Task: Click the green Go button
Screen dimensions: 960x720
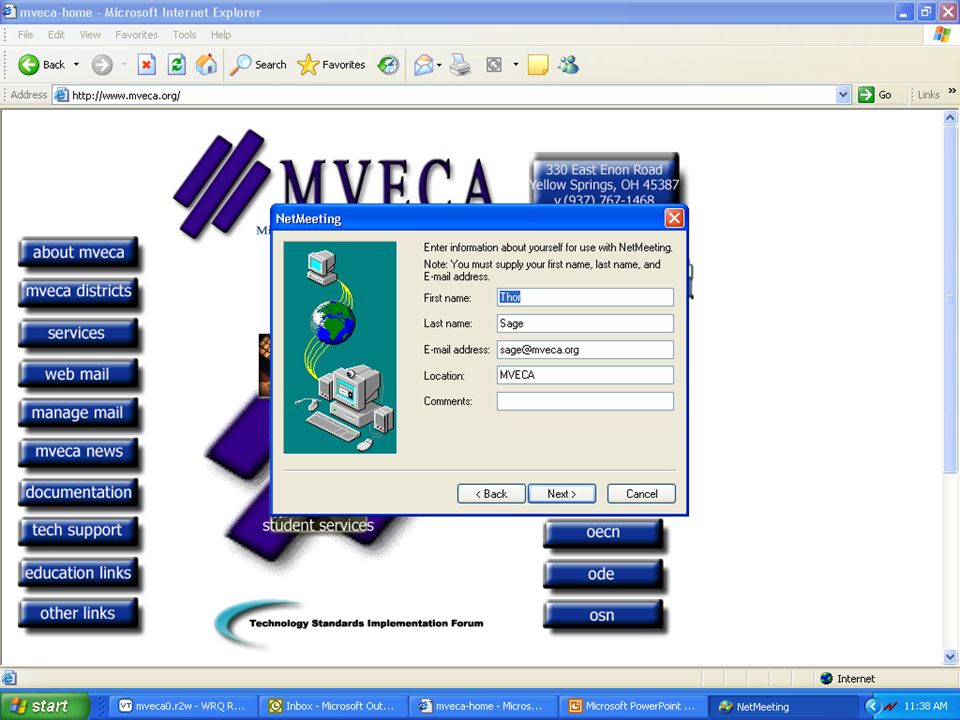Action: click(875, 95)
